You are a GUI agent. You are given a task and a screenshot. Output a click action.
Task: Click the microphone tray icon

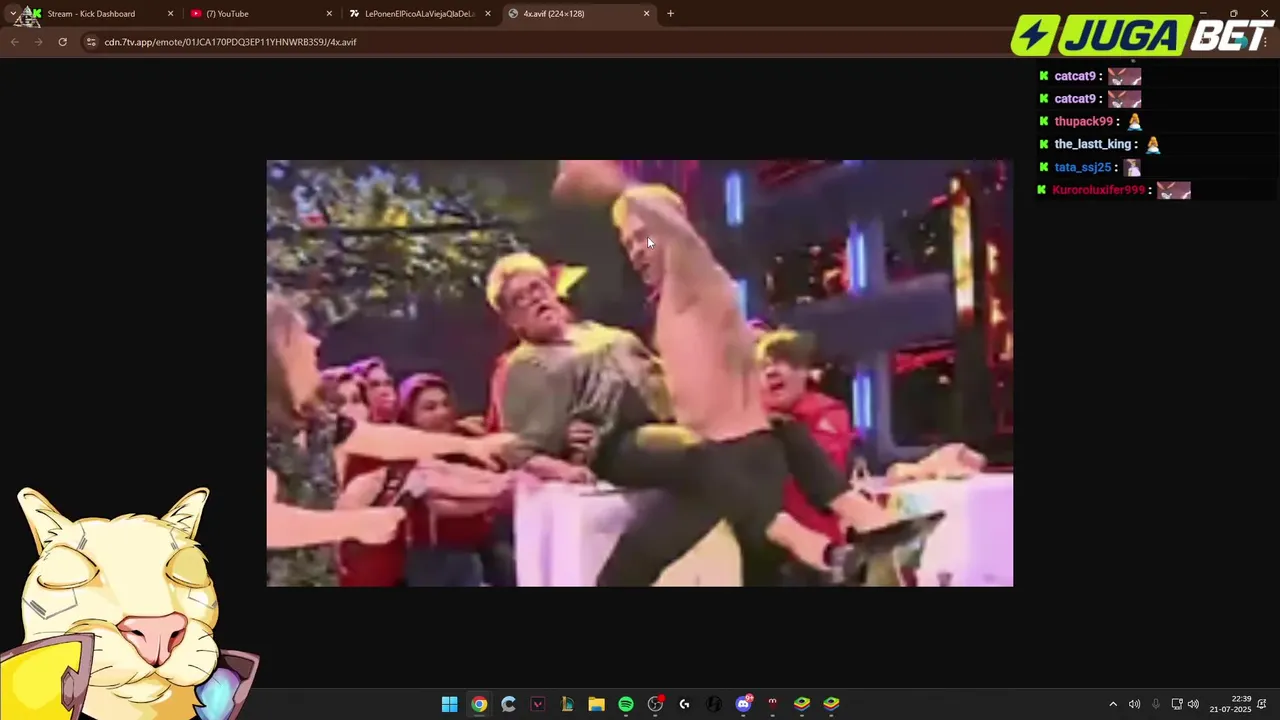tap(1155, 704)
